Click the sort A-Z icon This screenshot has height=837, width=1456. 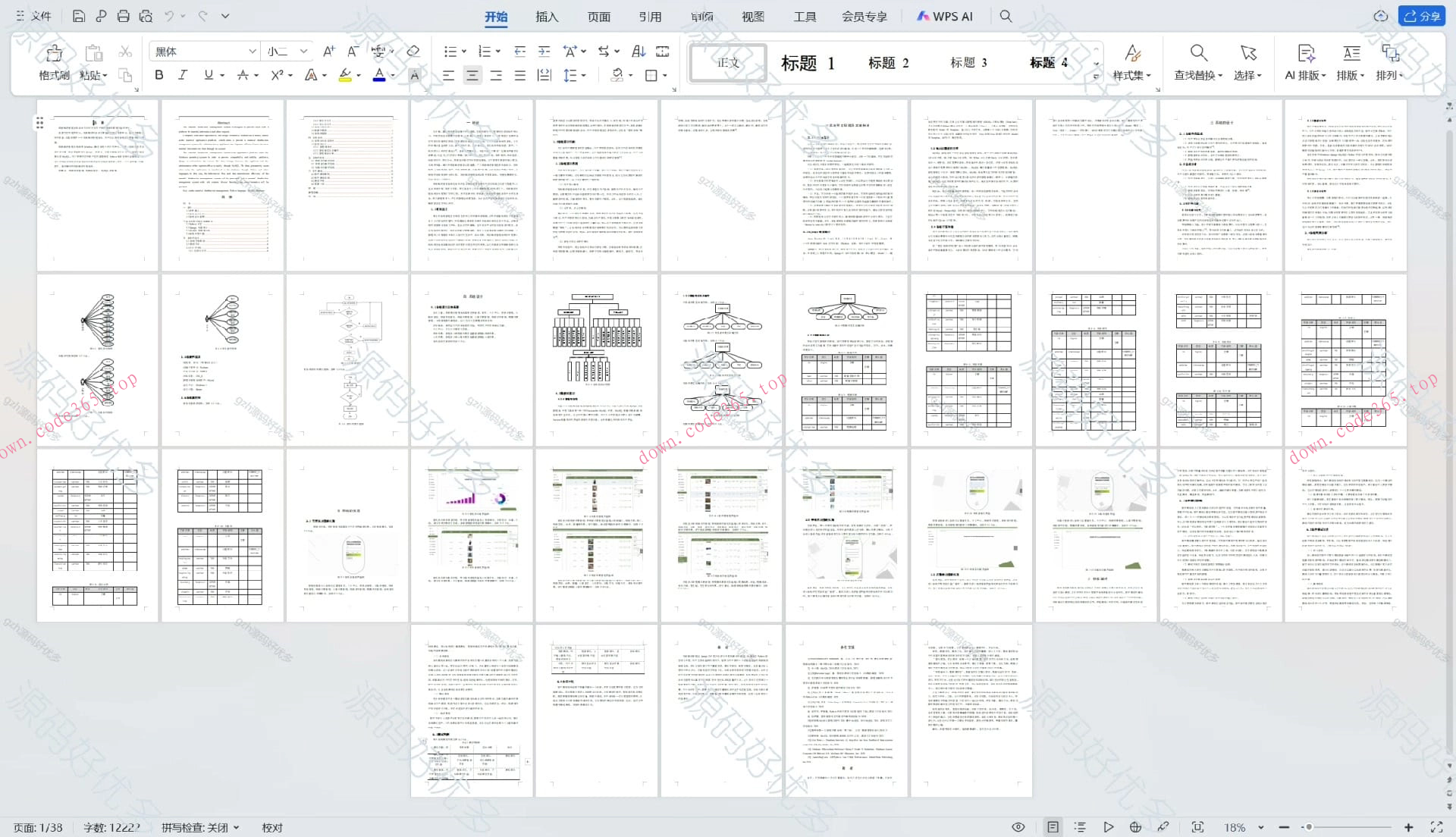point(639,52)
